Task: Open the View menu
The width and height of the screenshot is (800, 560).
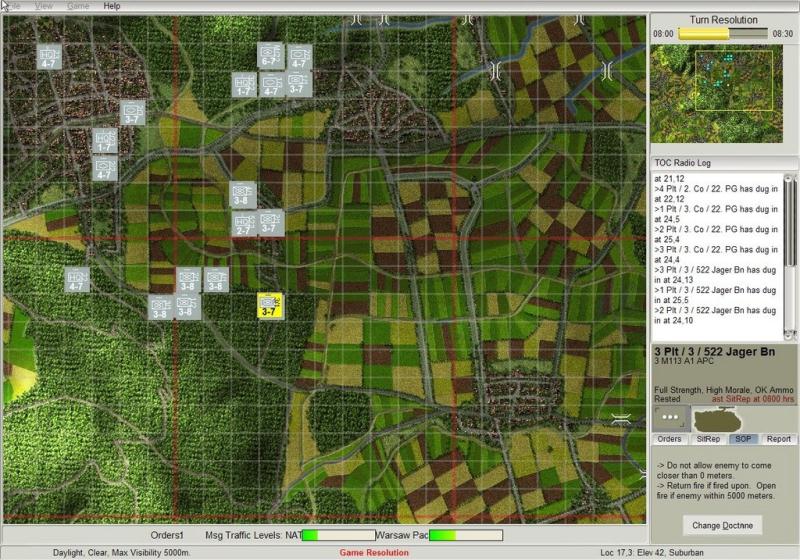Action: tap(44, 6)
